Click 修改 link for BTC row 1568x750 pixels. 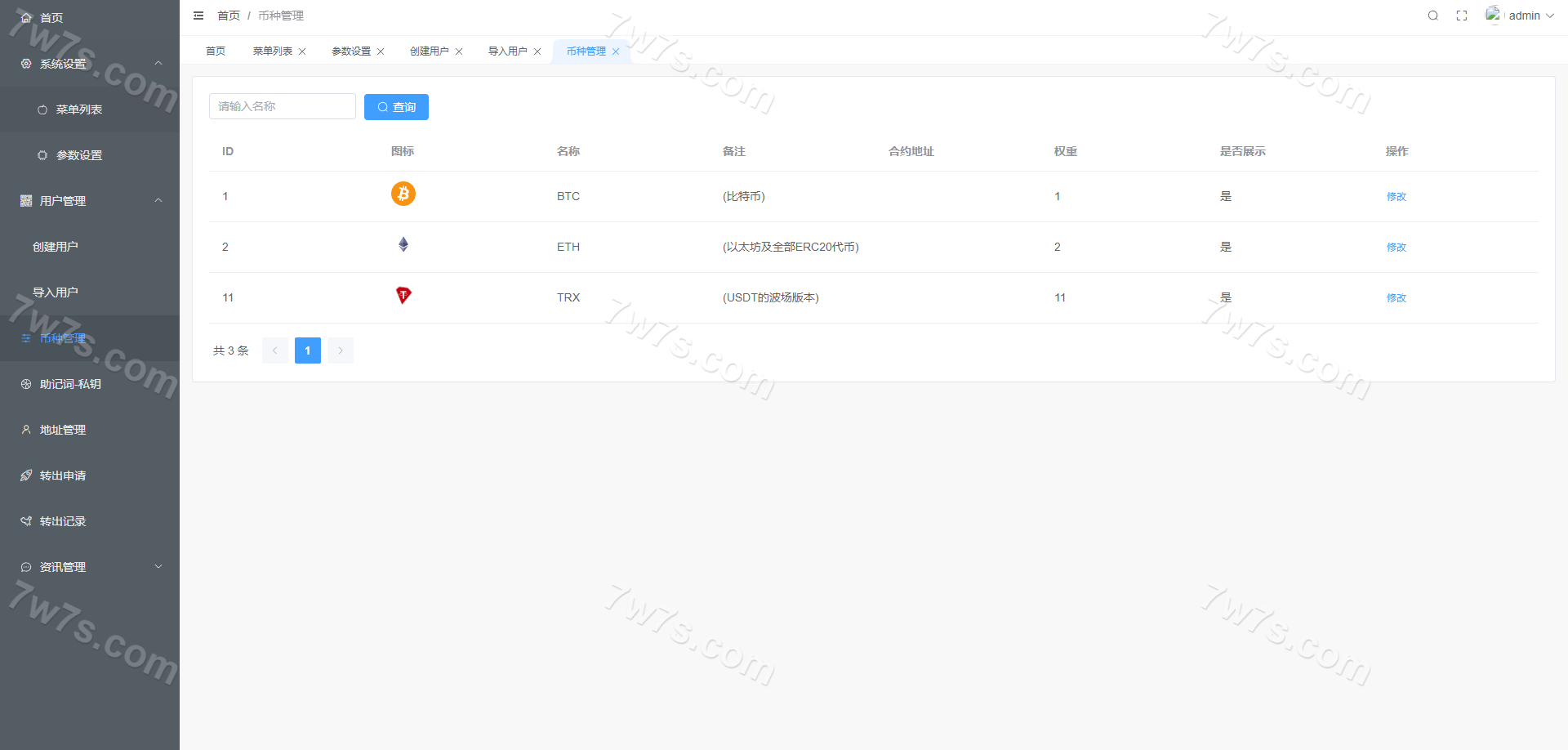[x=1396, y=197]
